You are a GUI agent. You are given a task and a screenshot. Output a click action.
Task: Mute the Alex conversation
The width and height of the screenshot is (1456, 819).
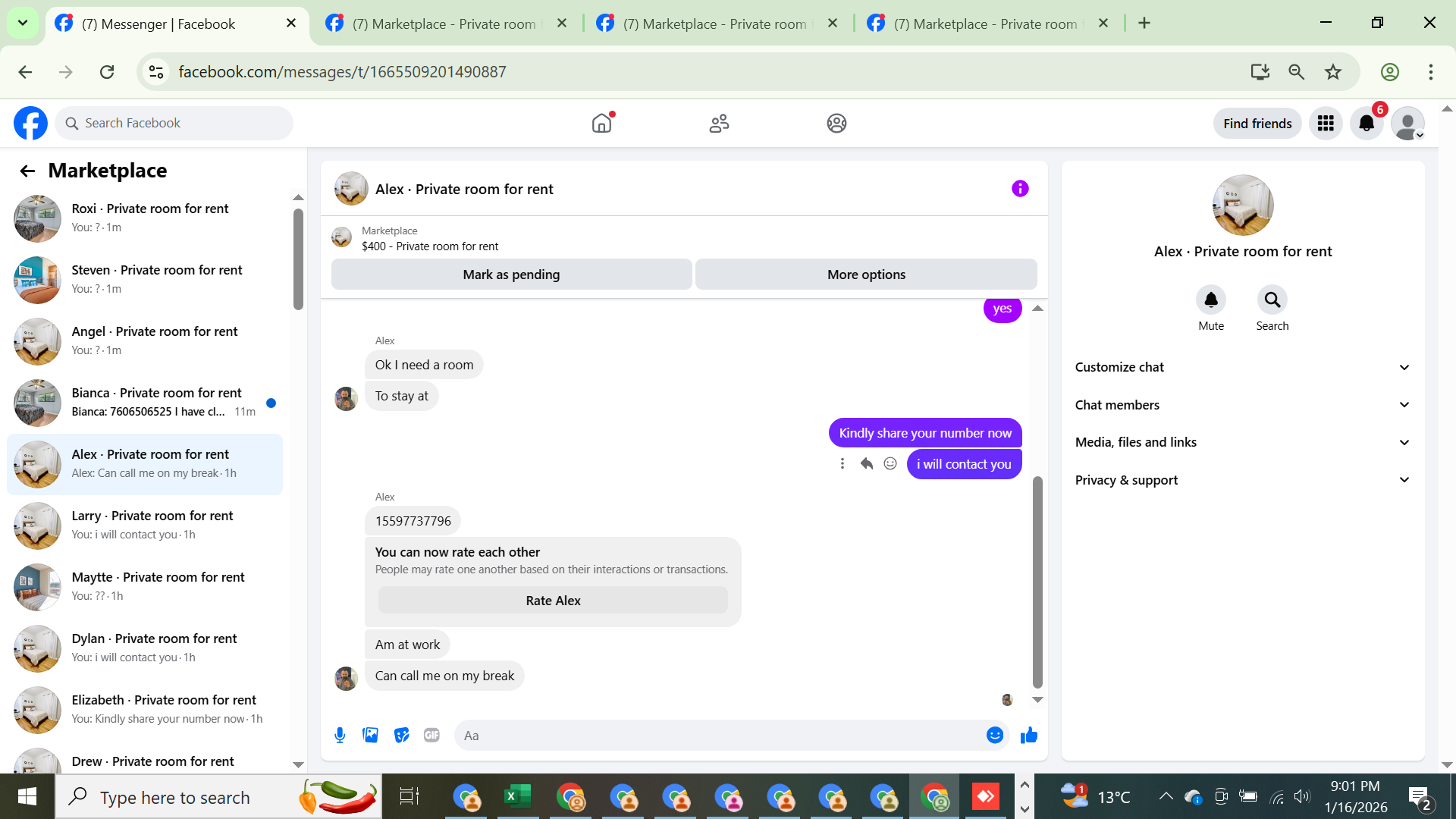1210,300
